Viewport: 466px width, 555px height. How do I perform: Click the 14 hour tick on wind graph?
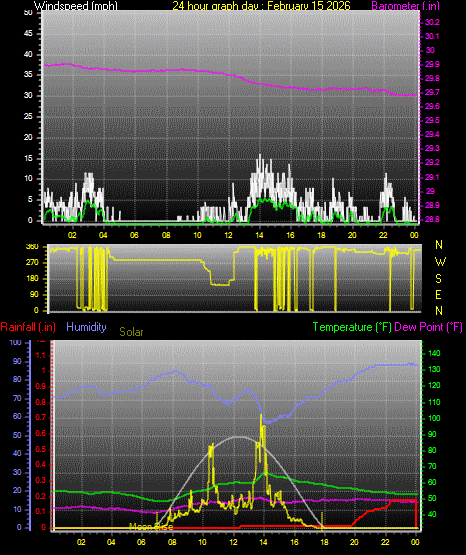259,235
